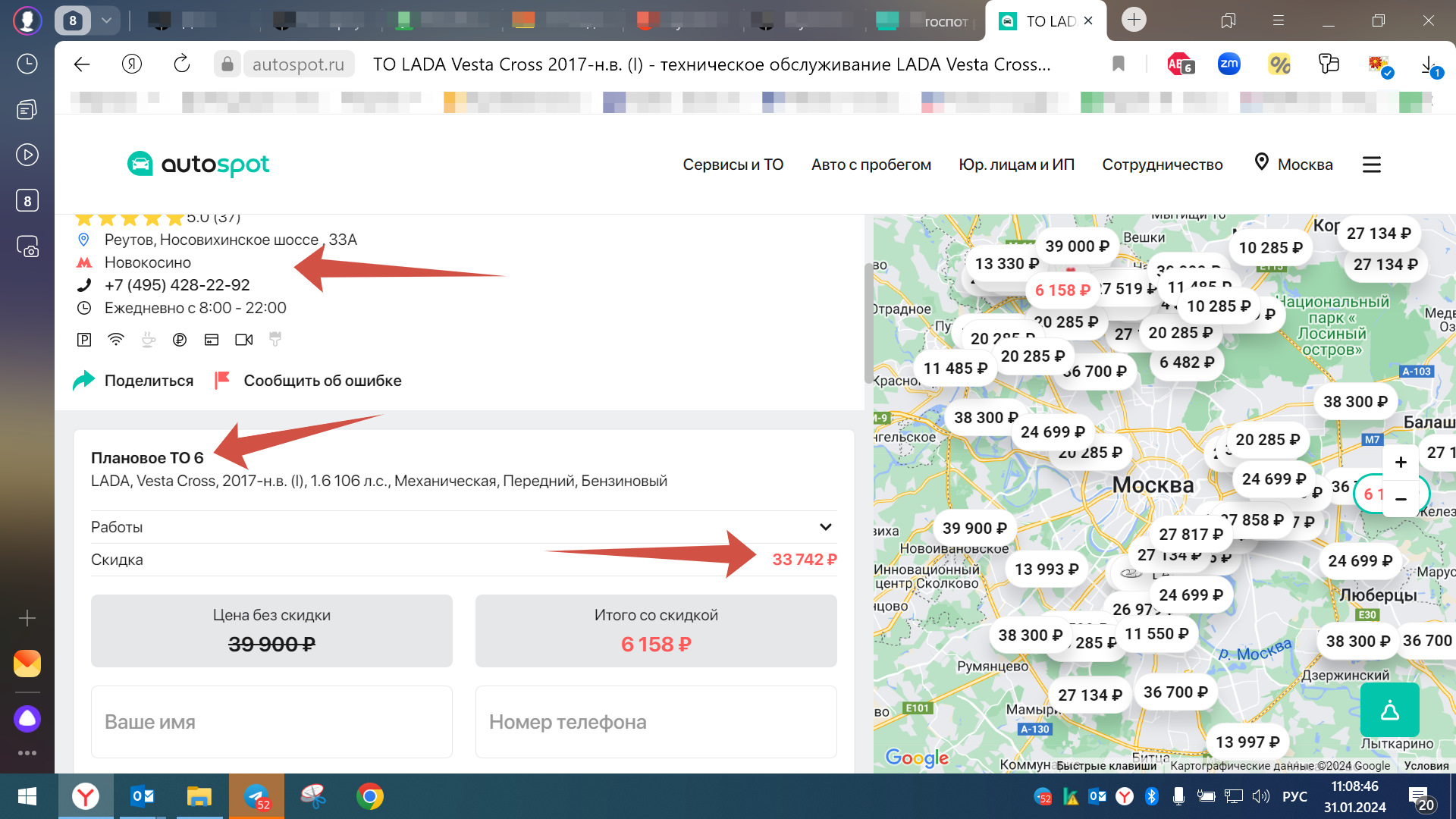Click the address bar autospot.ru

click(x=298, y=64)
